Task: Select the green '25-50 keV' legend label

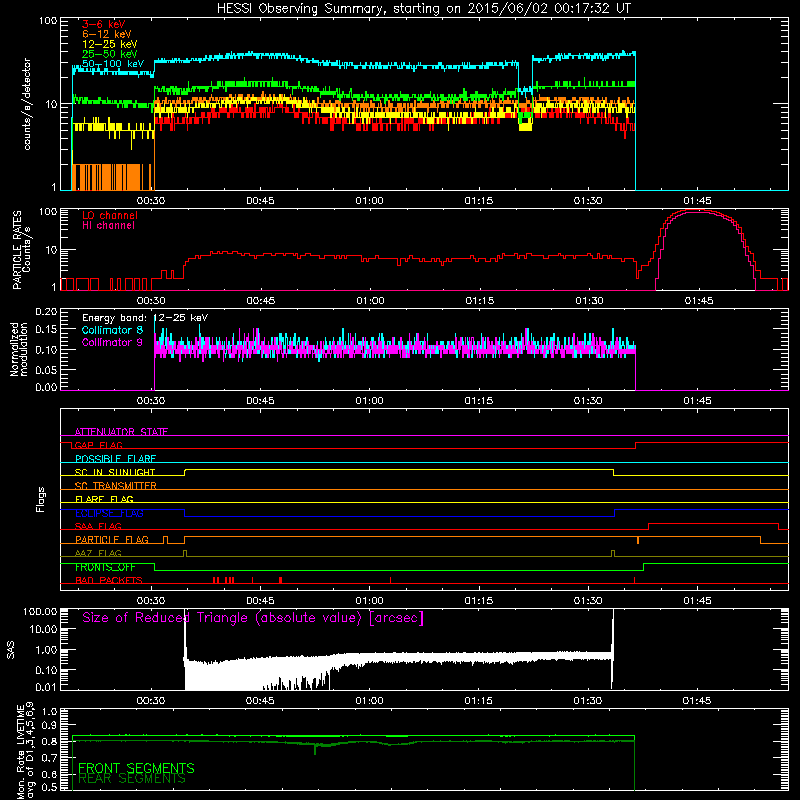Action: pyautogui.click(x=110, y=54)
